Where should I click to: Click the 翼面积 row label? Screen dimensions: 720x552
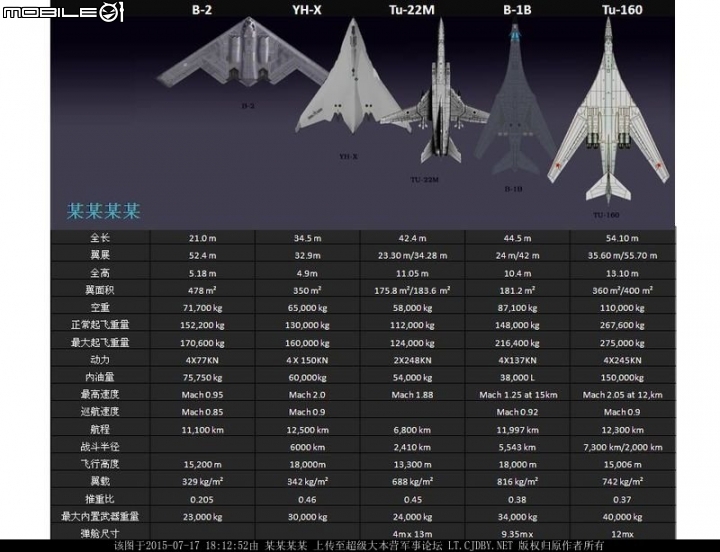pos(100,290)
